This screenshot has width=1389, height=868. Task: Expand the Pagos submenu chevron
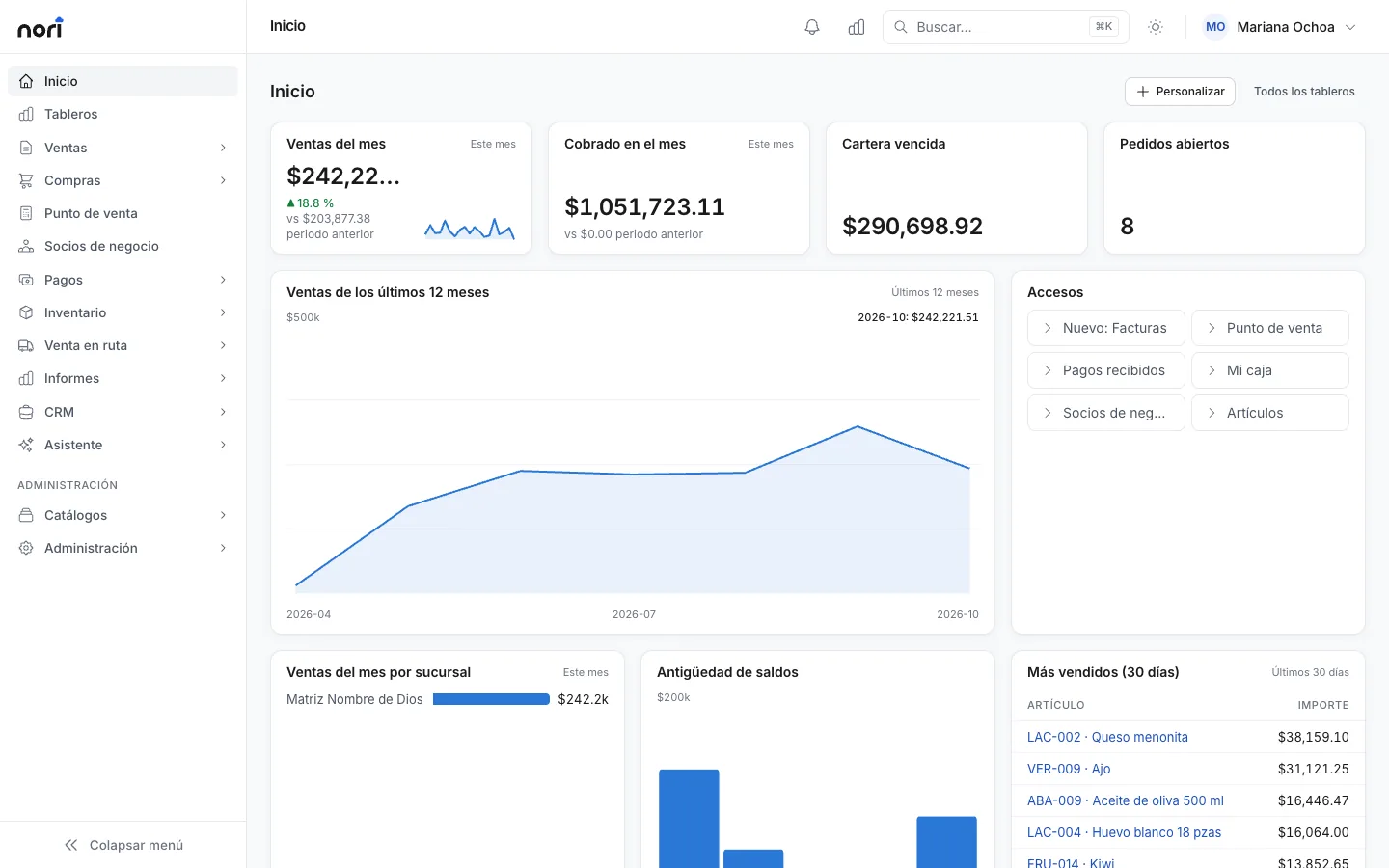tap(223, 280)
